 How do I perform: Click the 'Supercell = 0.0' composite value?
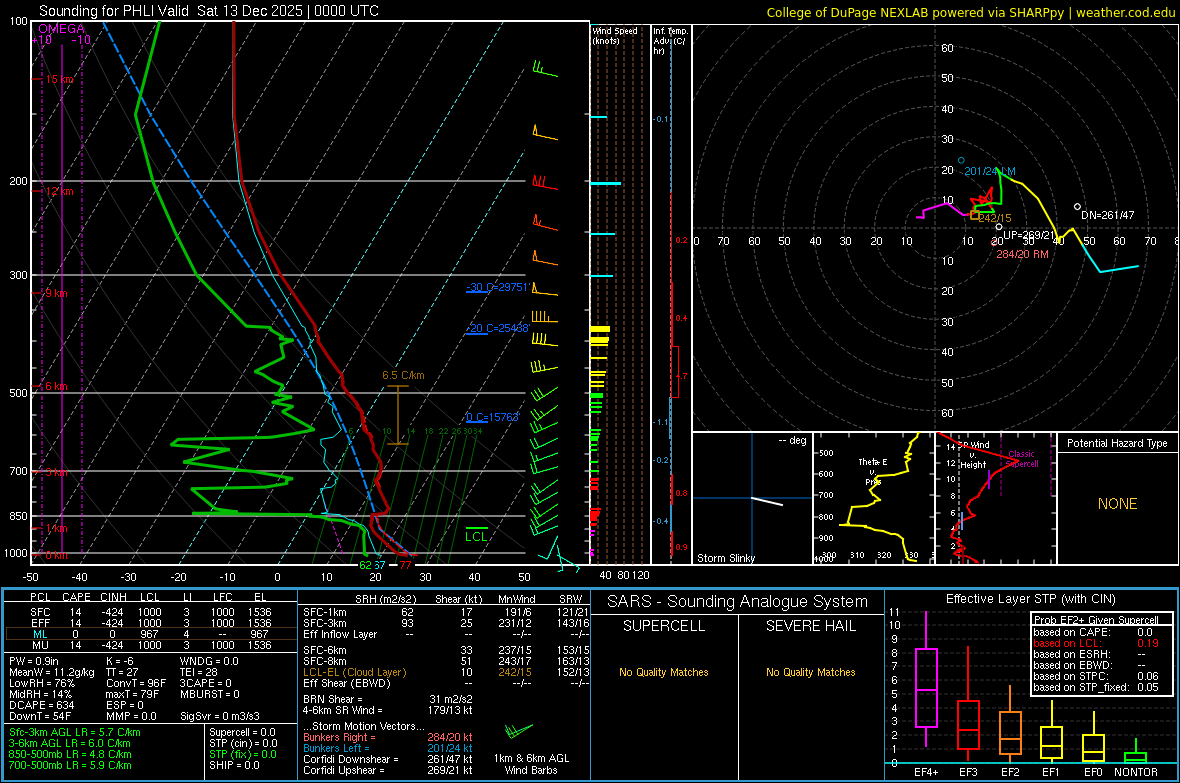point(242,732)
